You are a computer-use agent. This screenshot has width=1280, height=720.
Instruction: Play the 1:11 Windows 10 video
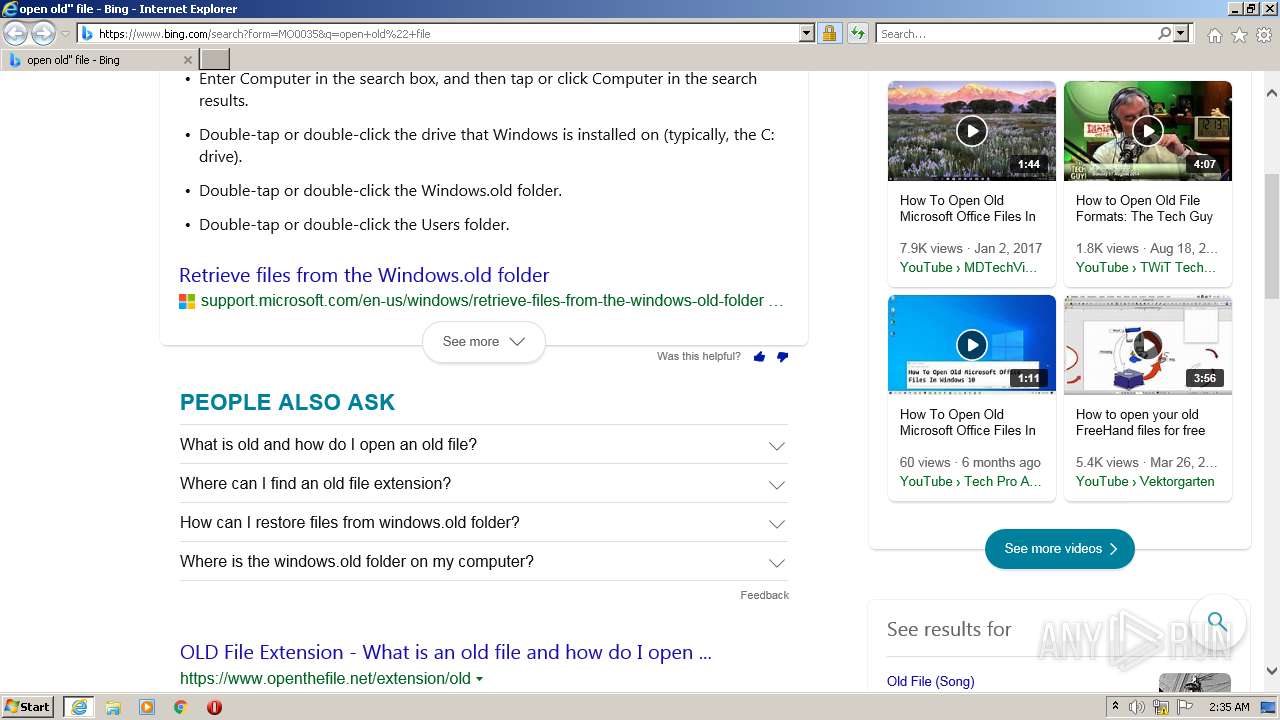971,345
